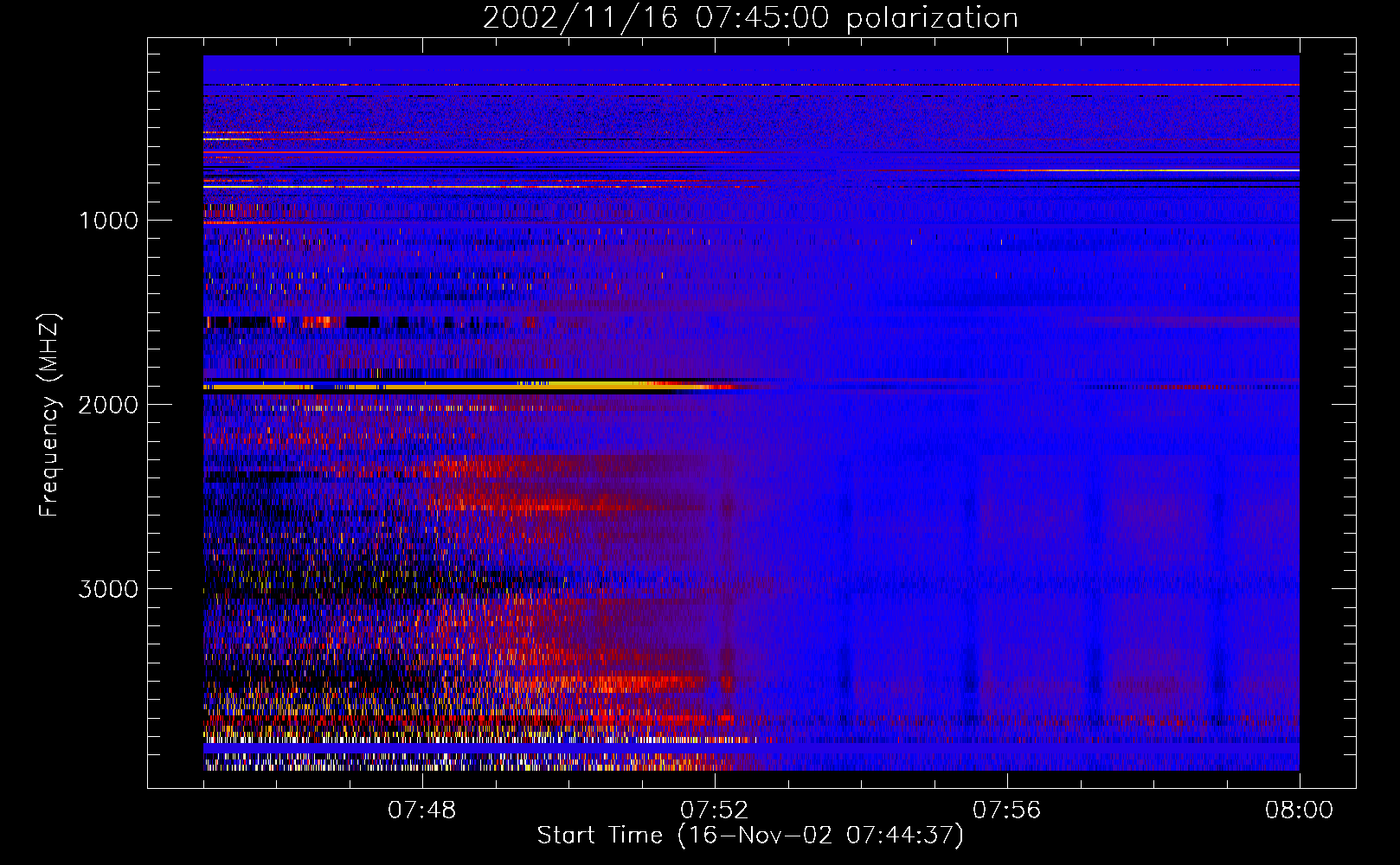
Task: Click the "1000" frequency tick label
Action: [108, 221]
